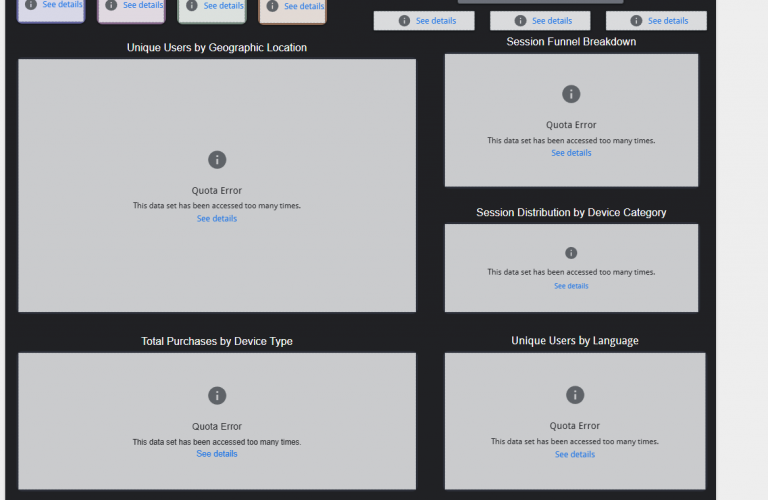Viewport: 768px width, 500px height.
Task: Click accessed too many times message in Device Category
Action: click(x=571, y=272)
